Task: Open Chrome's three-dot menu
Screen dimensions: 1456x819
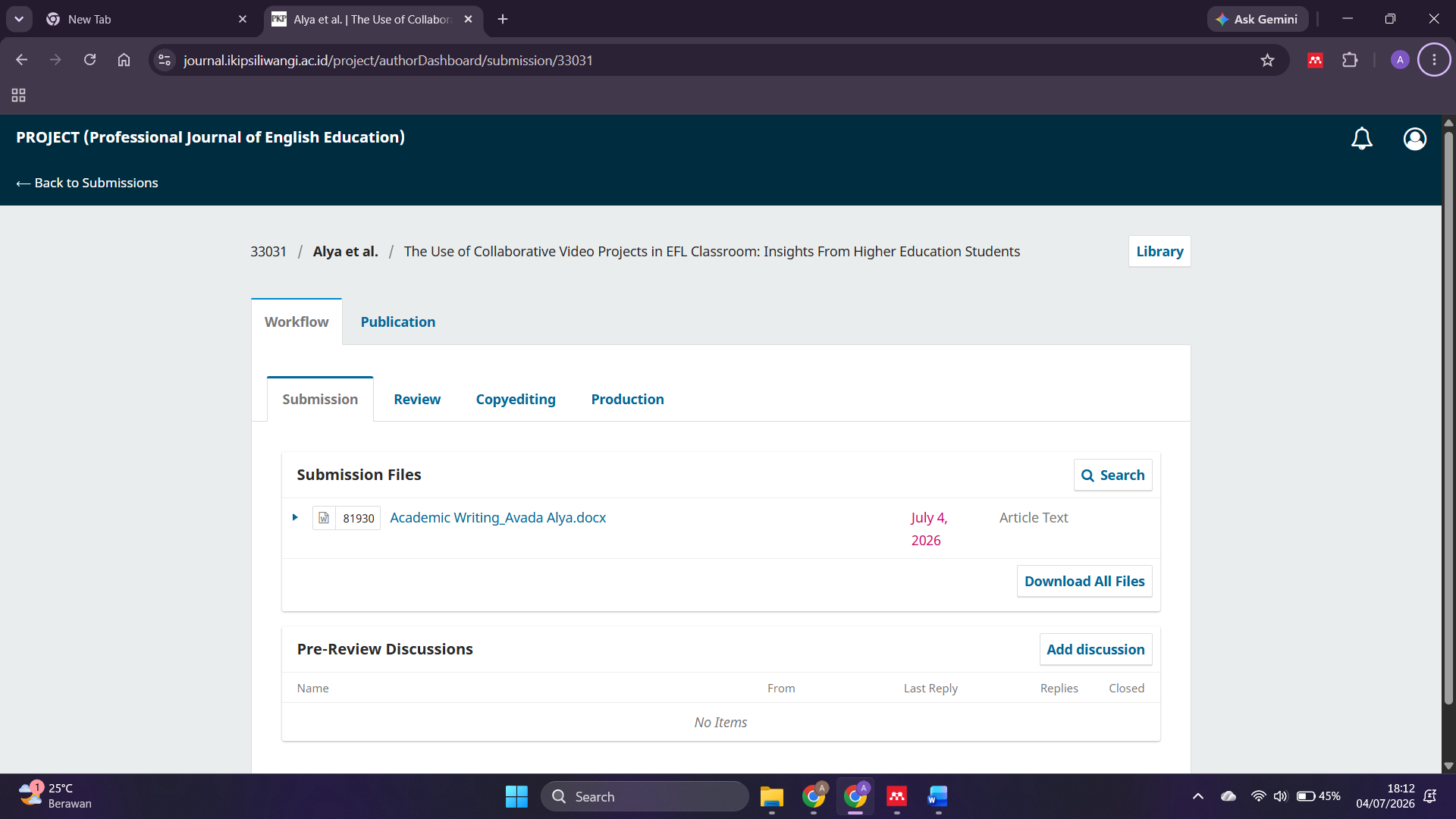Action: (1434, 60)
